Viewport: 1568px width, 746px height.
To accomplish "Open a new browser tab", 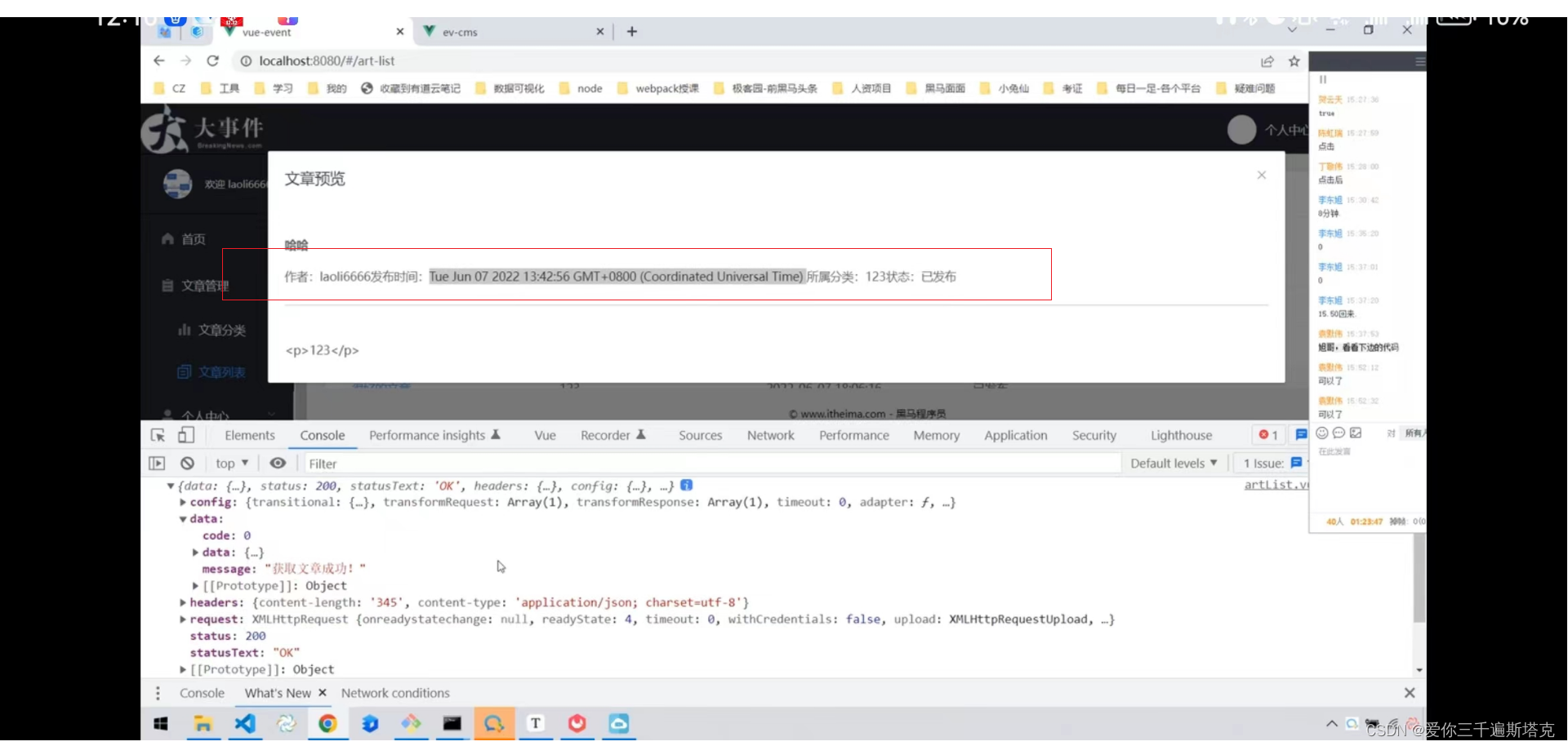I will tap(632, 32).
